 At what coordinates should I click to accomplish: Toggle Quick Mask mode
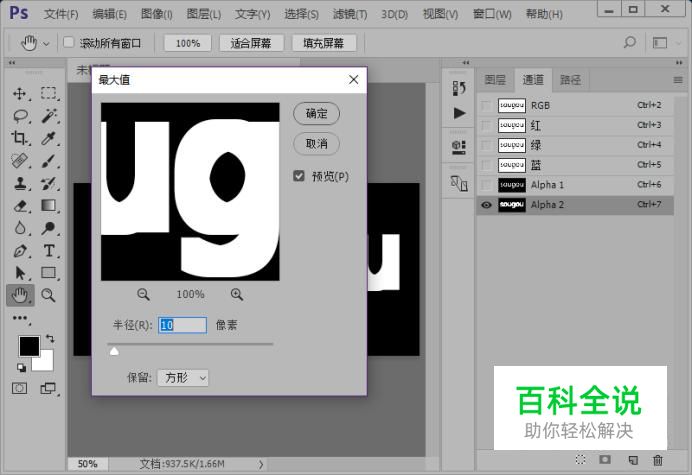pos(19,388)
